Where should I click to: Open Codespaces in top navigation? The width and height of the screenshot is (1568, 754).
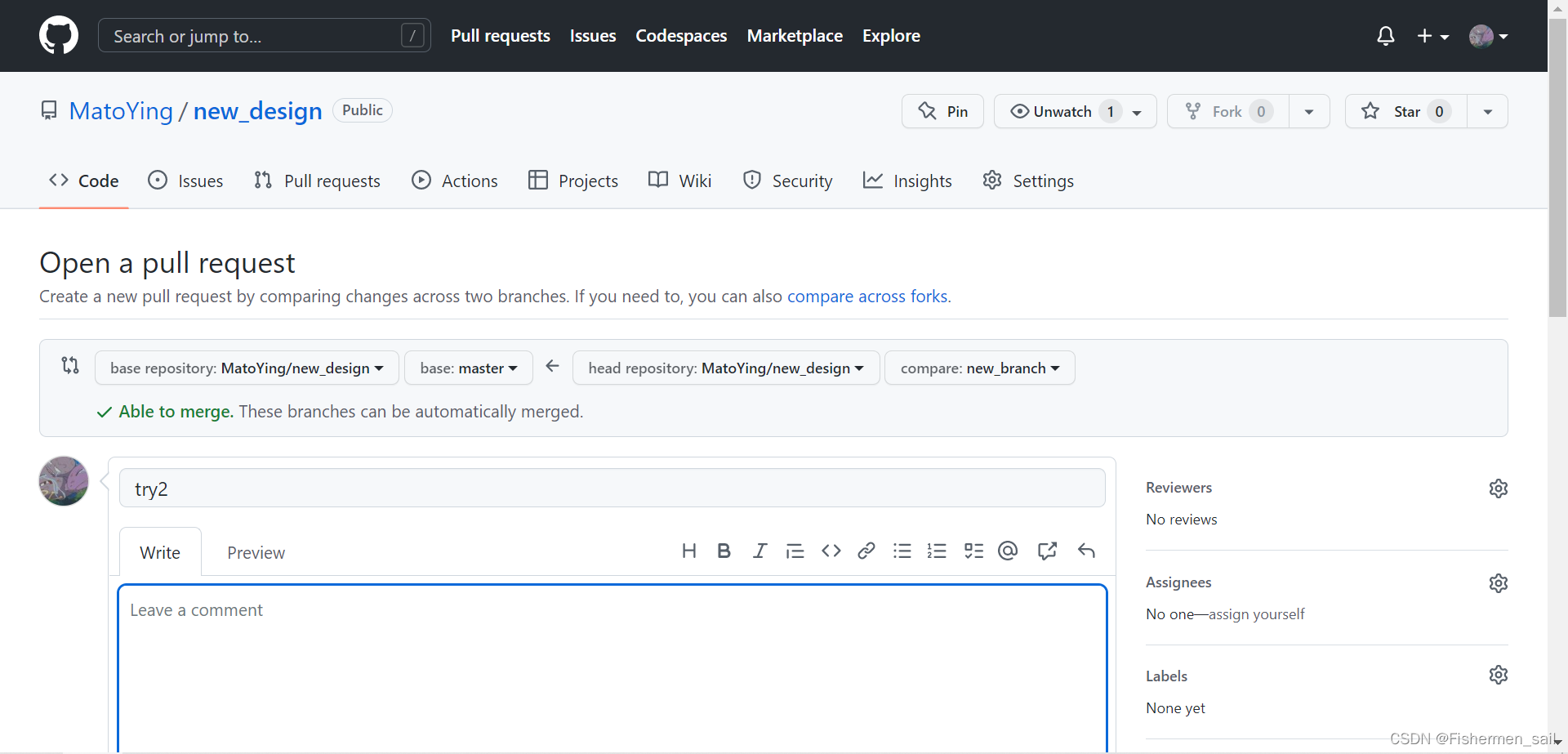[681, 36]
